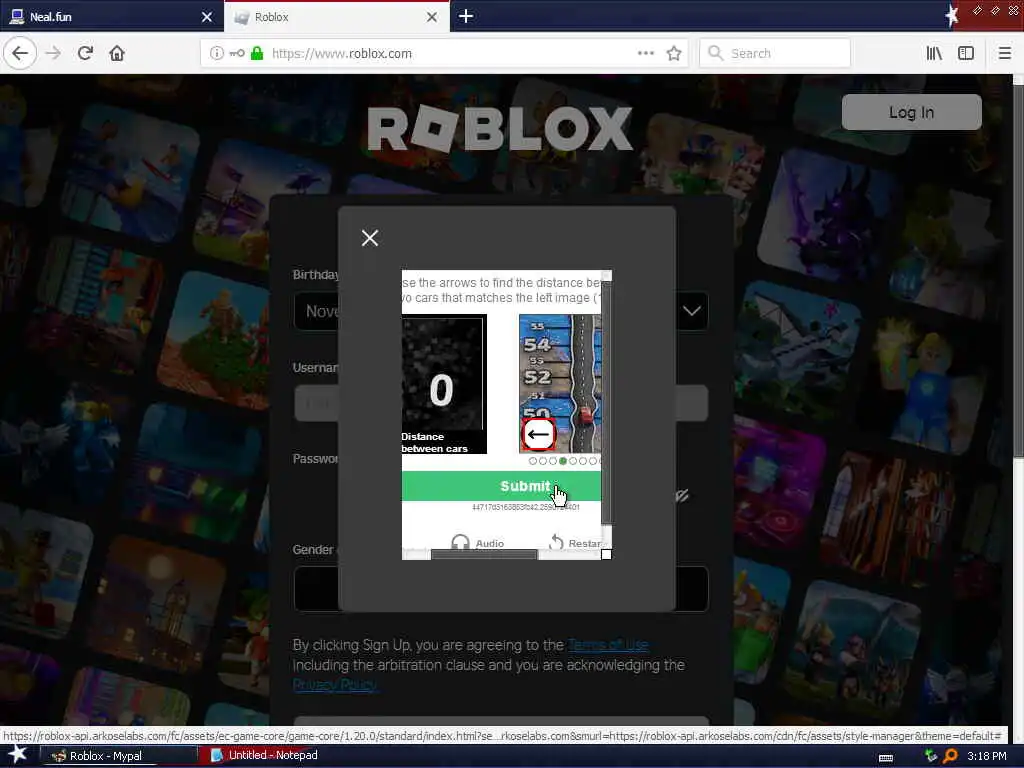Click the road car captcha image
This screenshot has width=1024, height=768.
(560, 383)
